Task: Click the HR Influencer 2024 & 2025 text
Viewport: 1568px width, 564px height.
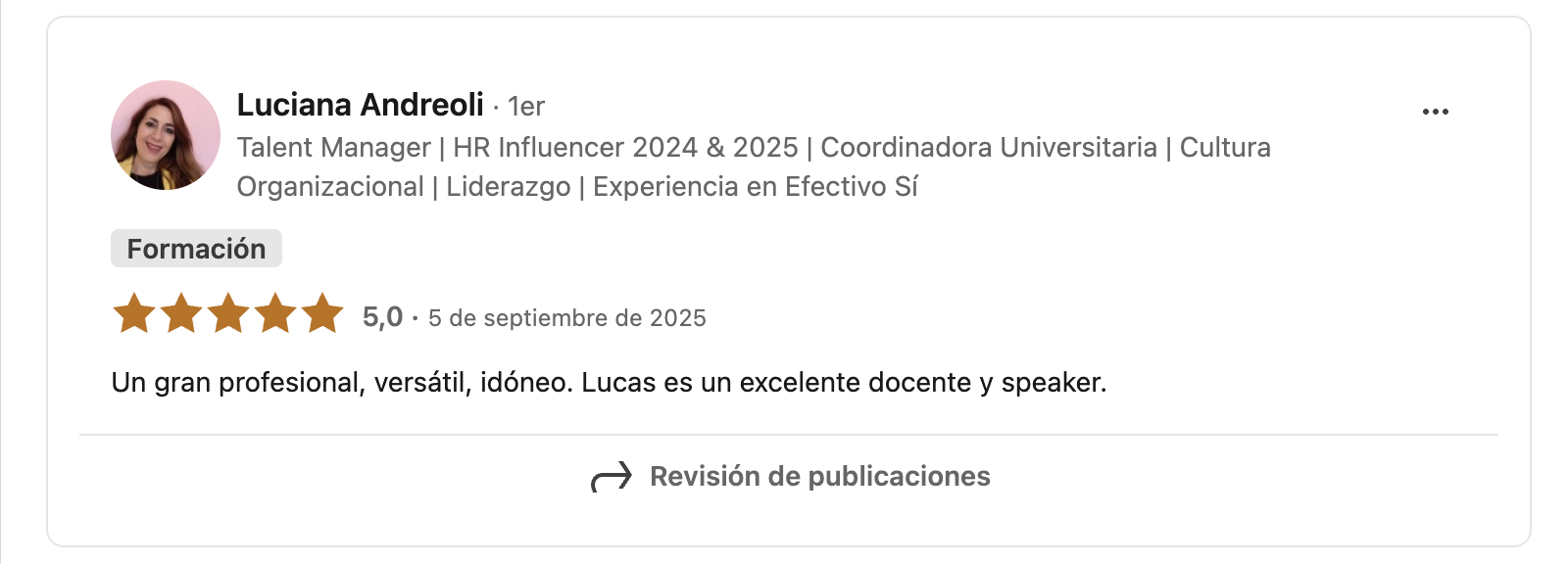Action: click(x=625, y=148)
